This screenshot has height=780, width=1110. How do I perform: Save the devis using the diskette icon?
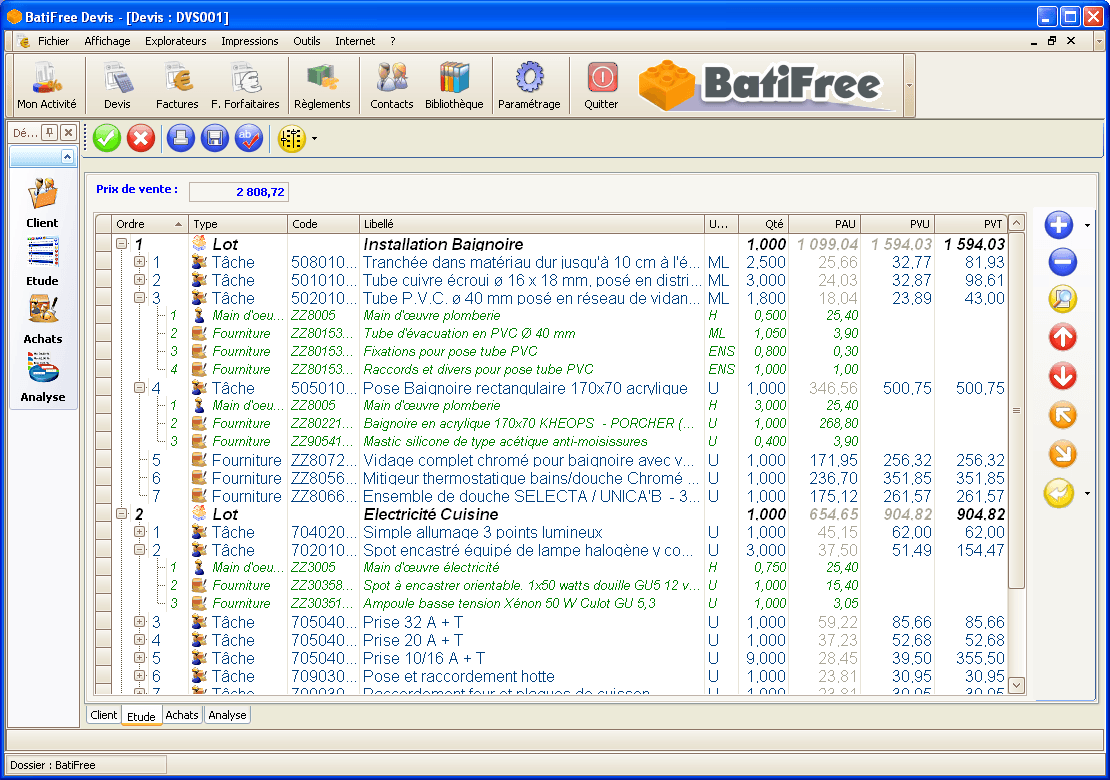214,138
